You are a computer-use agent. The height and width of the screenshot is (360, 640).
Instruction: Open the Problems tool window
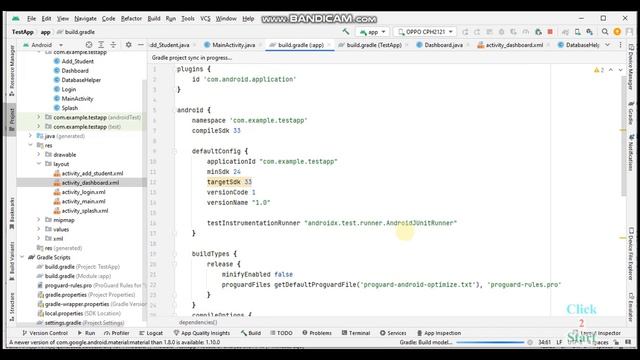pos(317,333)
